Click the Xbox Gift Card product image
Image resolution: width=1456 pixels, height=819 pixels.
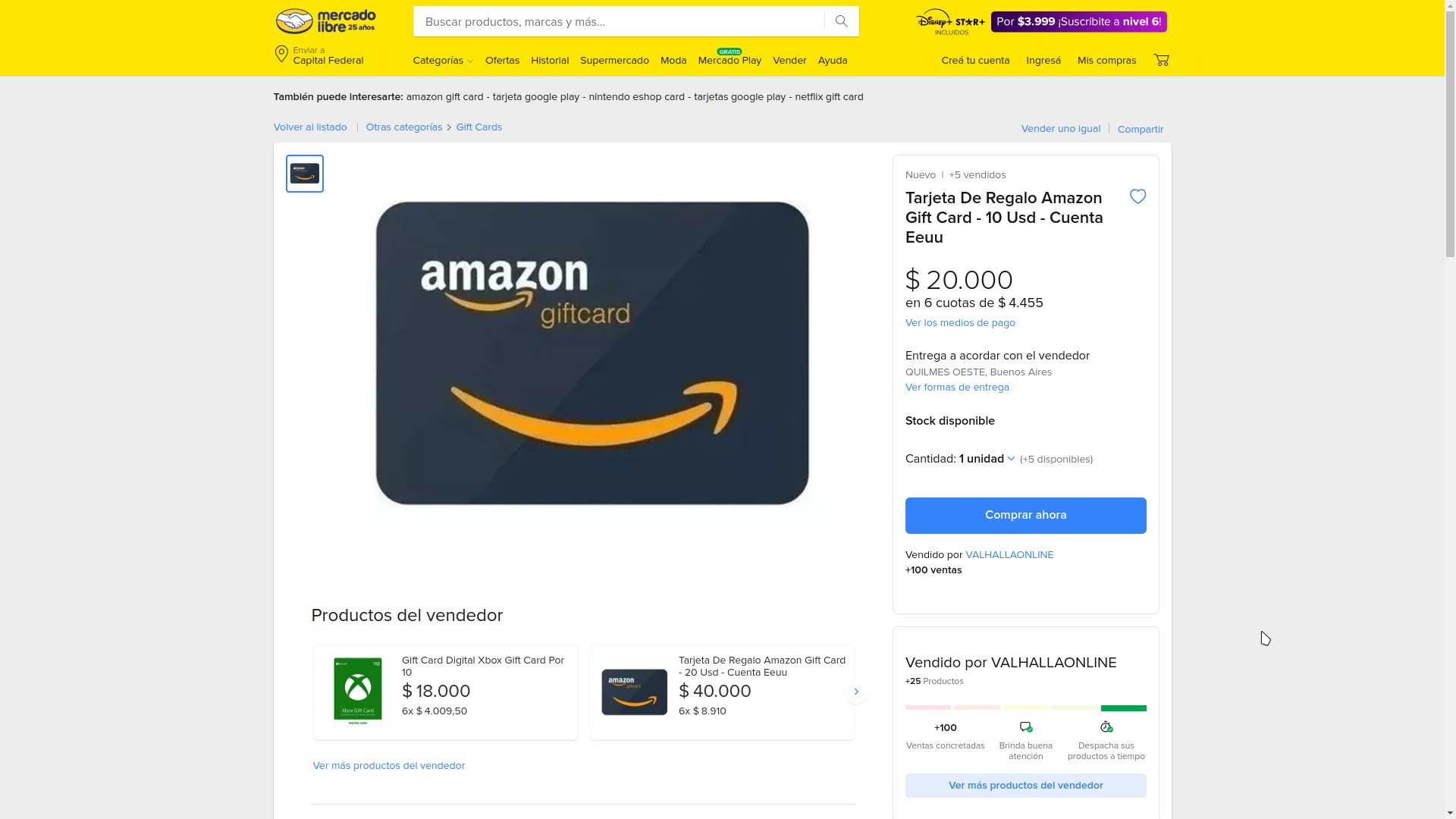tap(358, 692)
